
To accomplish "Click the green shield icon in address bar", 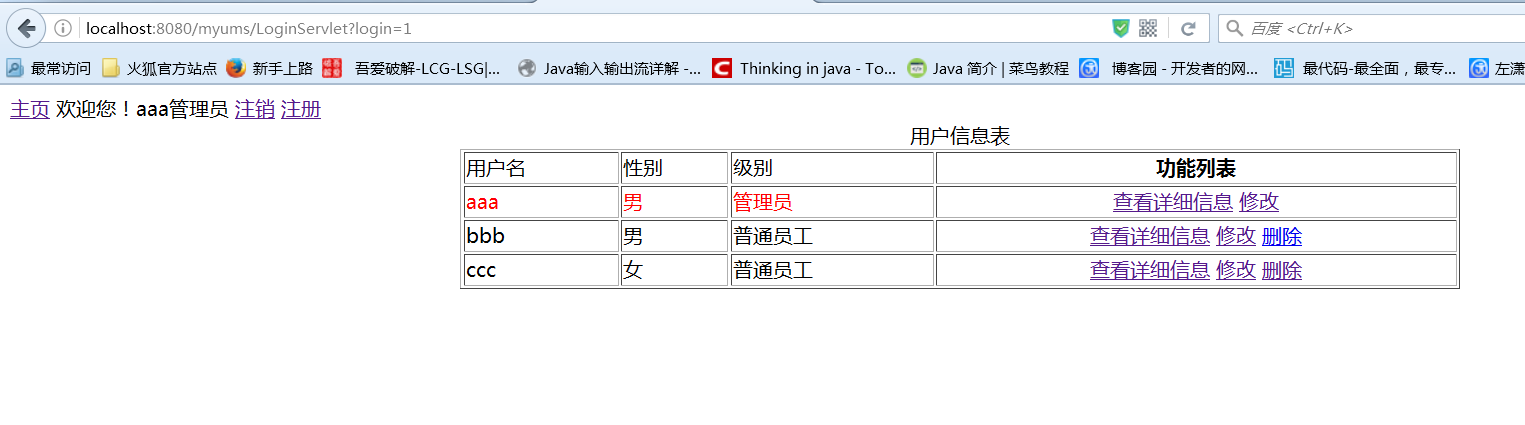I will (x=1121, y=28).
